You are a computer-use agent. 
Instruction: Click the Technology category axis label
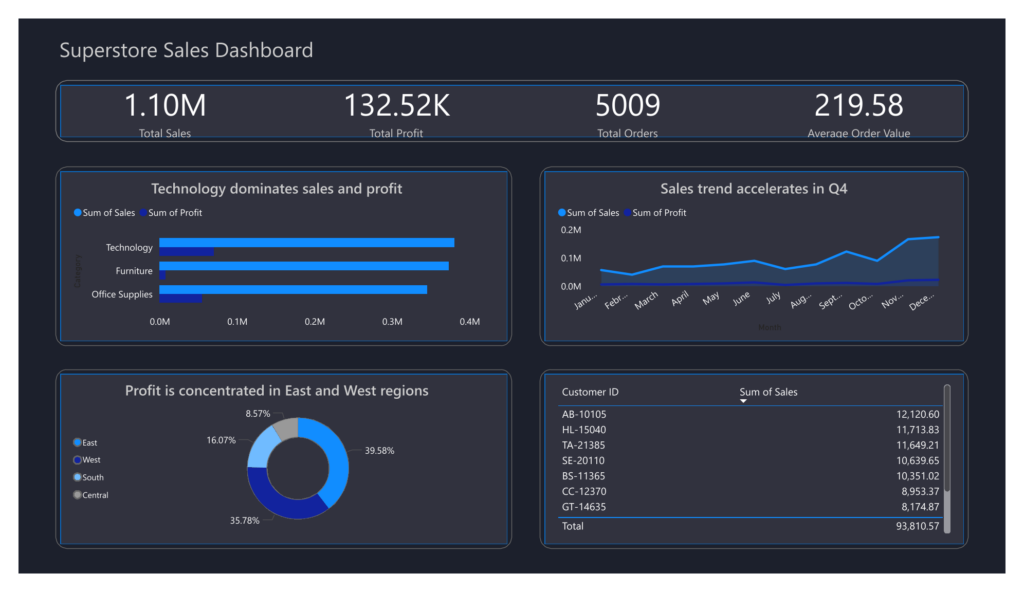tap(129, 248)
